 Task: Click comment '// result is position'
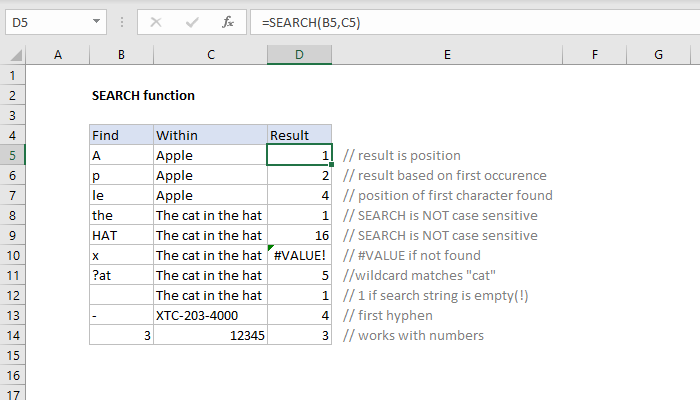point(402,155)
